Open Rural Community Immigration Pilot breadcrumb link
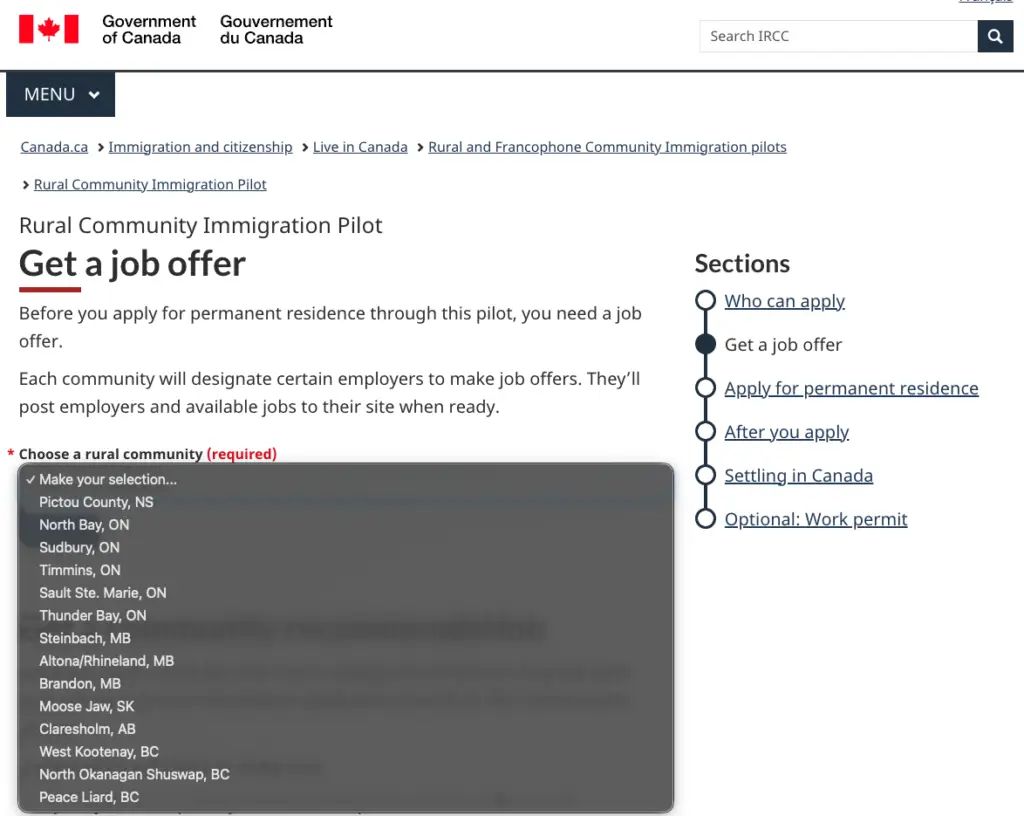 point(150,185)
